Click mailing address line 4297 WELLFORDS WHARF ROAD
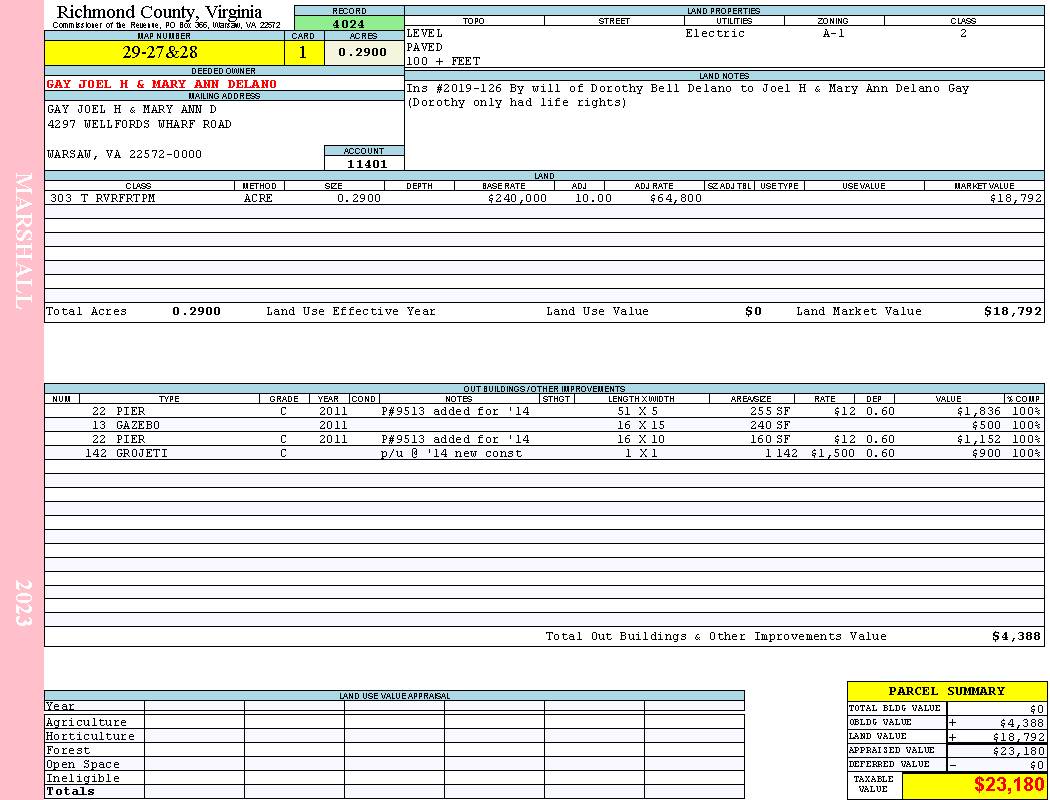Screen dimensions: 1050x800 pyautogui.click(x=139, y=125)
